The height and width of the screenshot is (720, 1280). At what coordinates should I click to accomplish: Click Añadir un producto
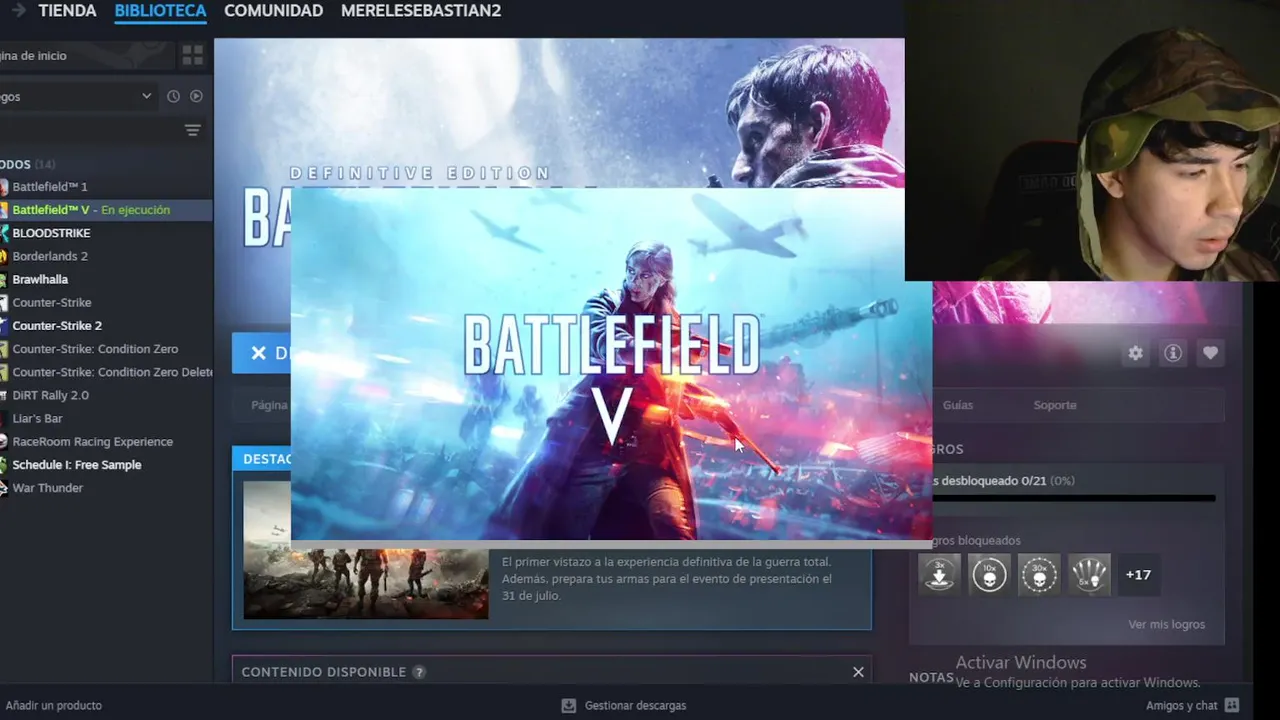coord(53,705)
